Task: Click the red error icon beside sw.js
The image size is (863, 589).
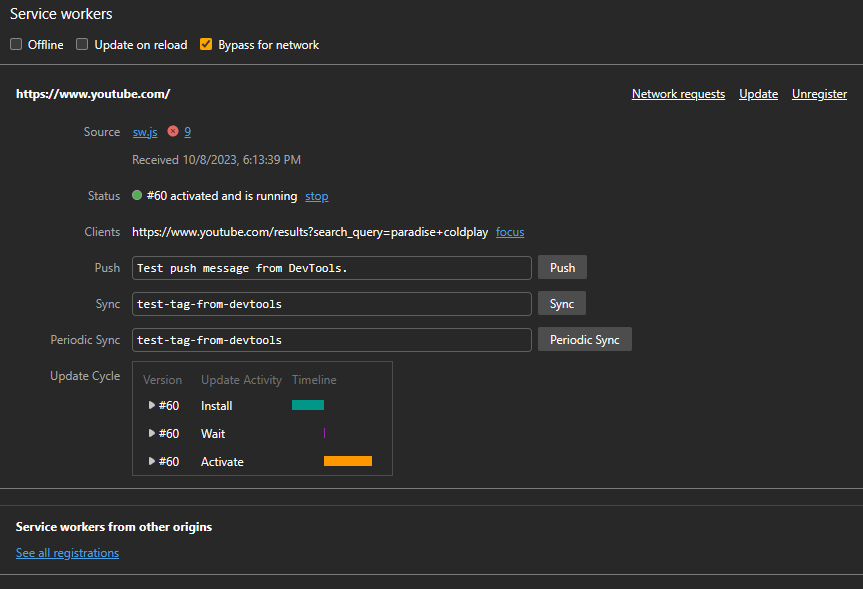Action: [173, 132]
